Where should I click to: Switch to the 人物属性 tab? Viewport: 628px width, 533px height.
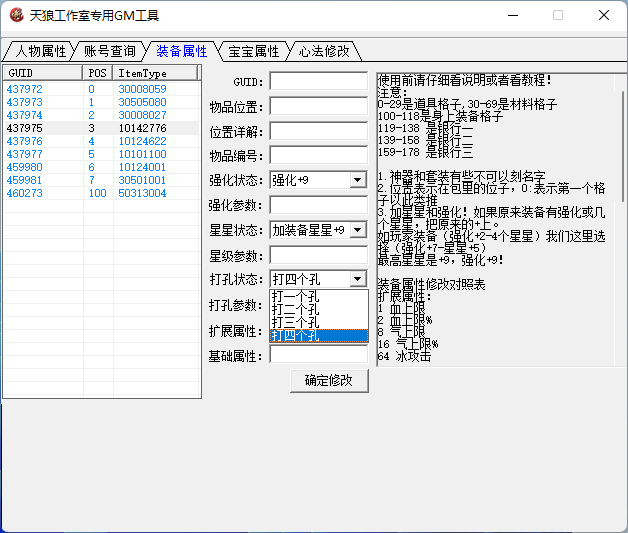click(x=39, y=51)
